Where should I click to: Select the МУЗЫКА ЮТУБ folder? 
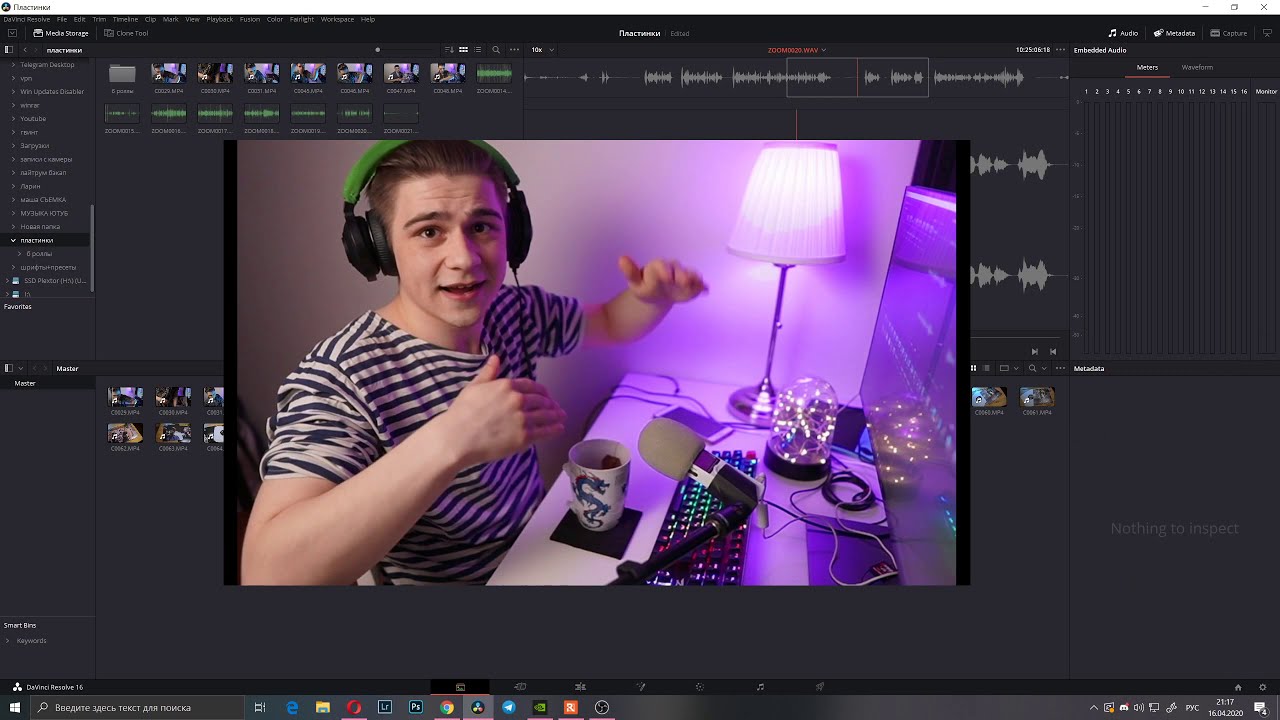44,213
